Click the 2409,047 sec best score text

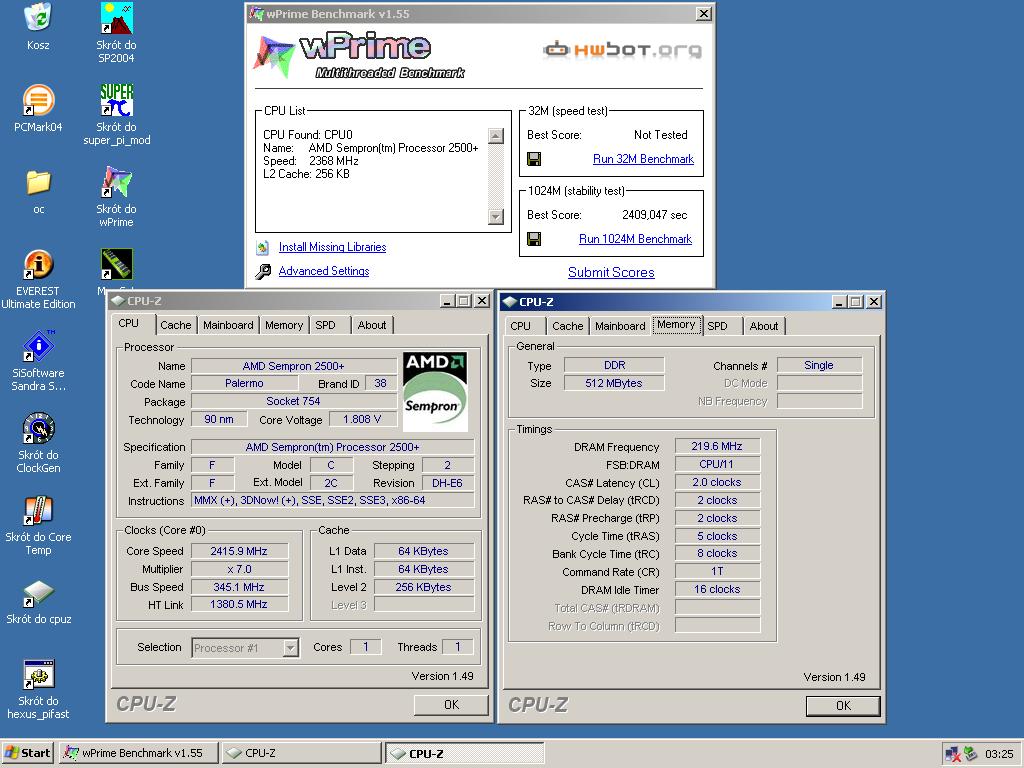[x=654, y=215]
